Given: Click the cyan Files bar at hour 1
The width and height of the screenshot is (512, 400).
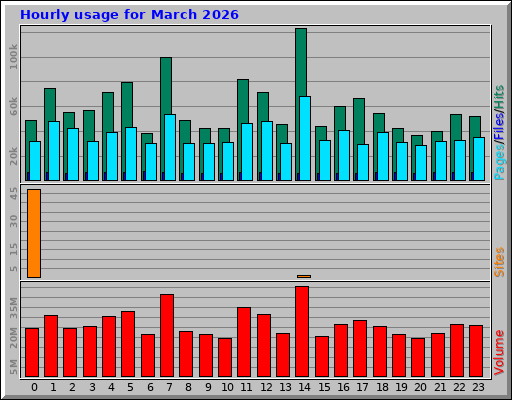Looking at the screenshot, I should click(x=54, y=151).
